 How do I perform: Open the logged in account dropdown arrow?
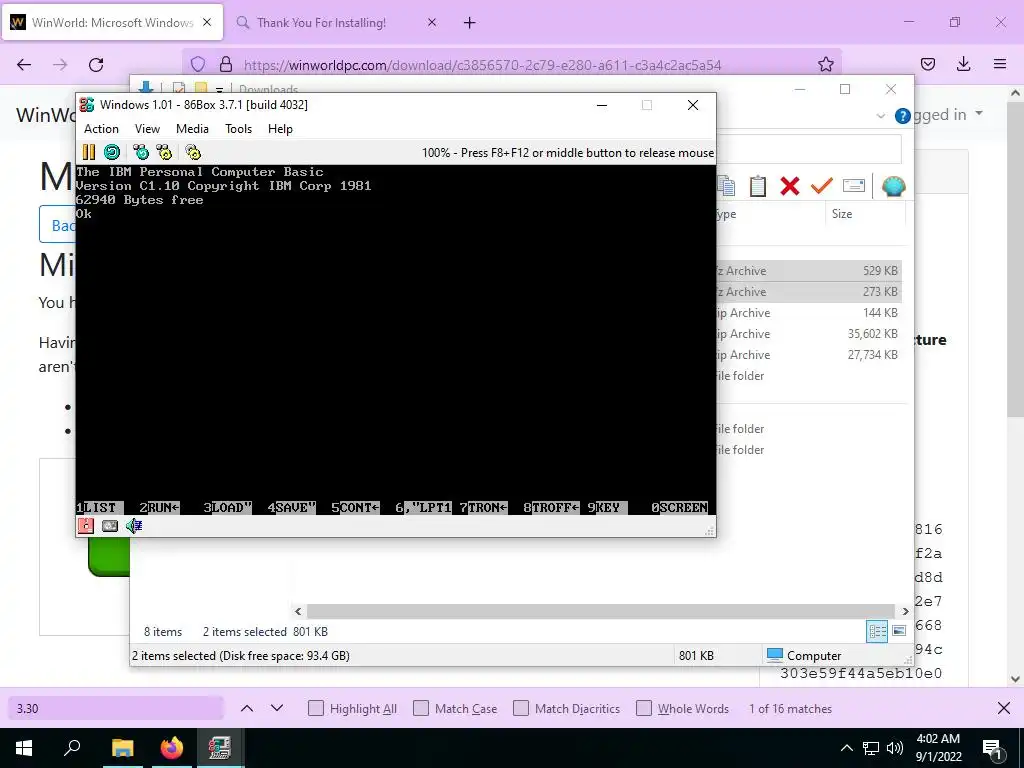(x=978, y=114)
